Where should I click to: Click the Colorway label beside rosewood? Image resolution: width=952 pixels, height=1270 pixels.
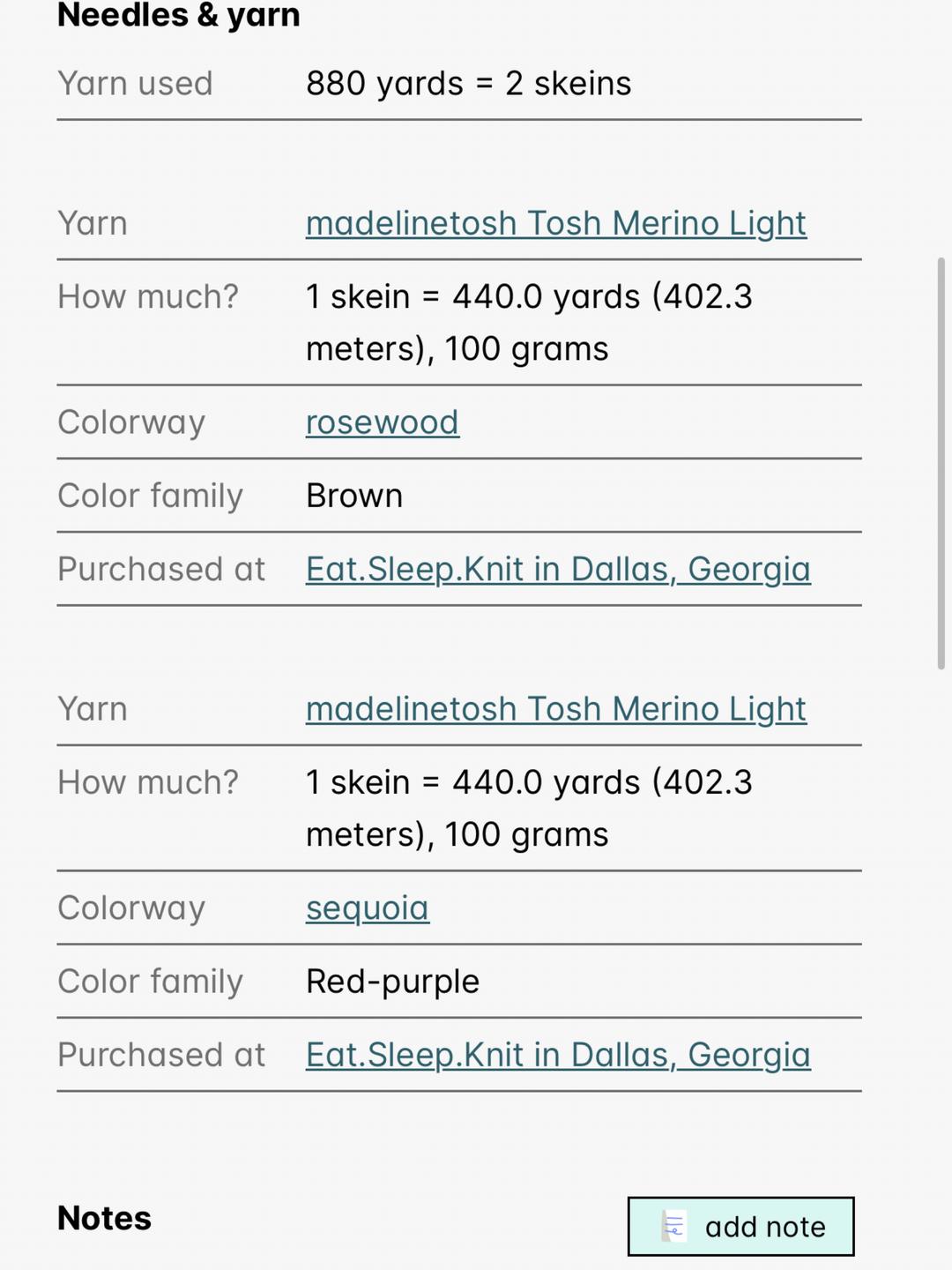point(131,422)
